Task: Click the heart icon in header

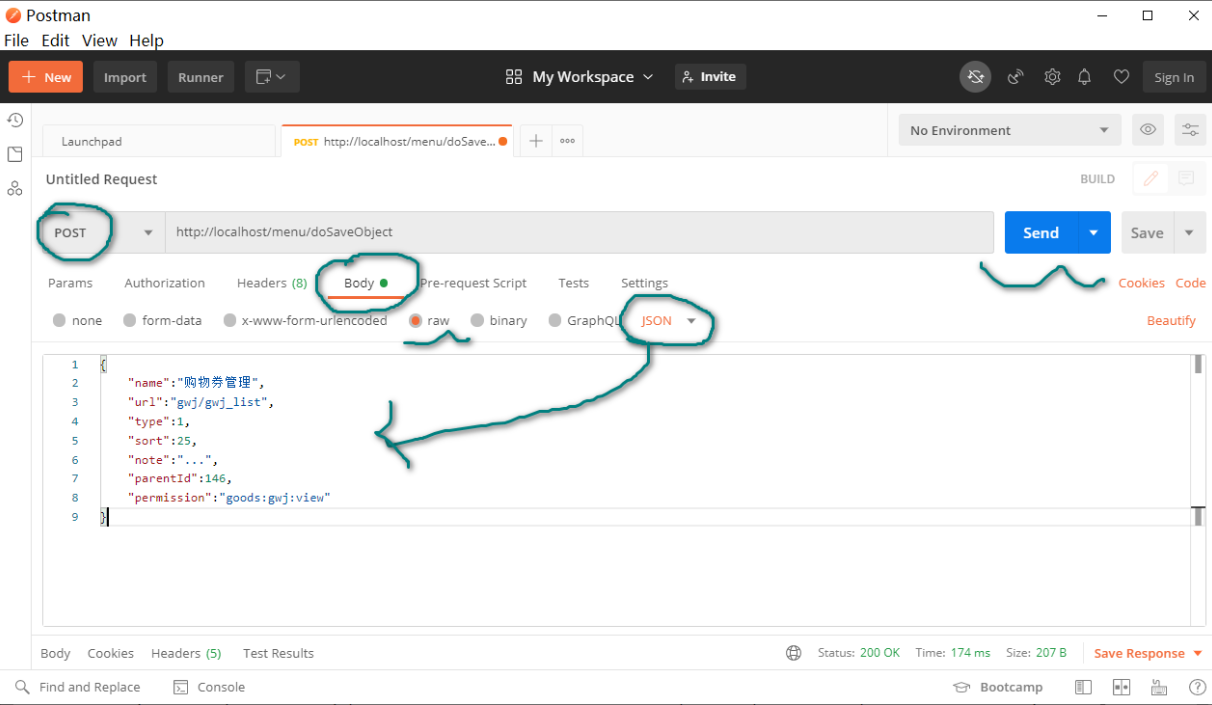Action: pos(1121,77)
